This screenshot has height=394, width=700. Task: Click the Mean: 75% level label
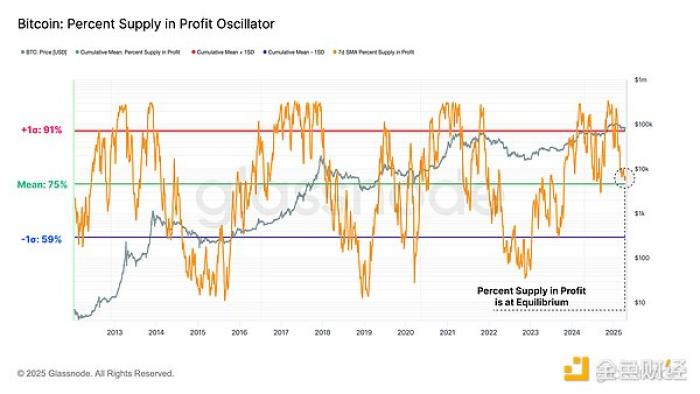[42, 184]
